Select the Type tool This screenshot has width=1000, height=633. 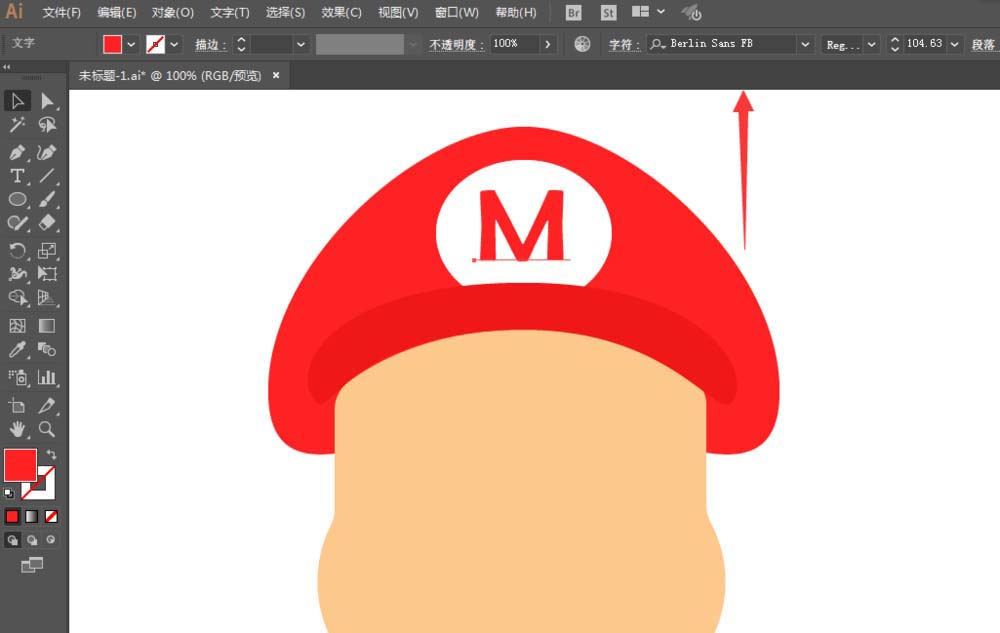coord(17,176)
